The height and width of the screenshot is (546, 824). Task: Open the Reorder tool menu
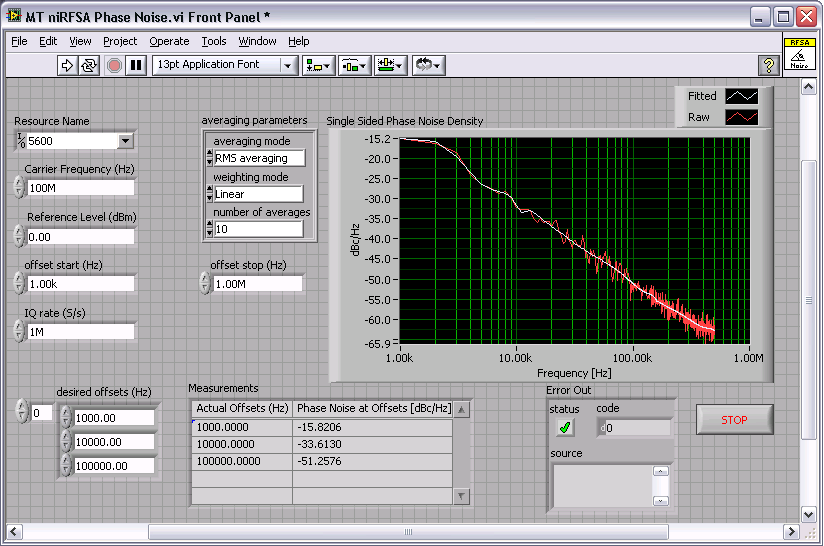[428, 65]
